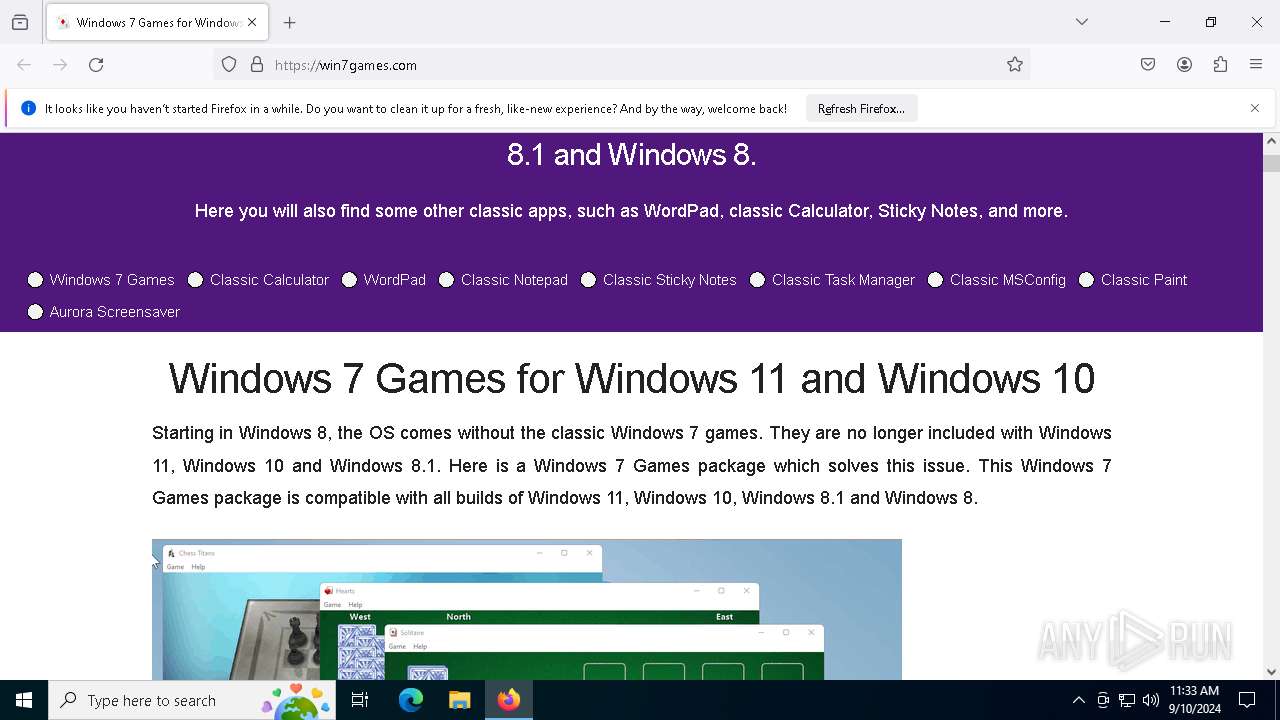Click paragraph beginning "Starting in Windows 8"

click(x=632, y=465)
